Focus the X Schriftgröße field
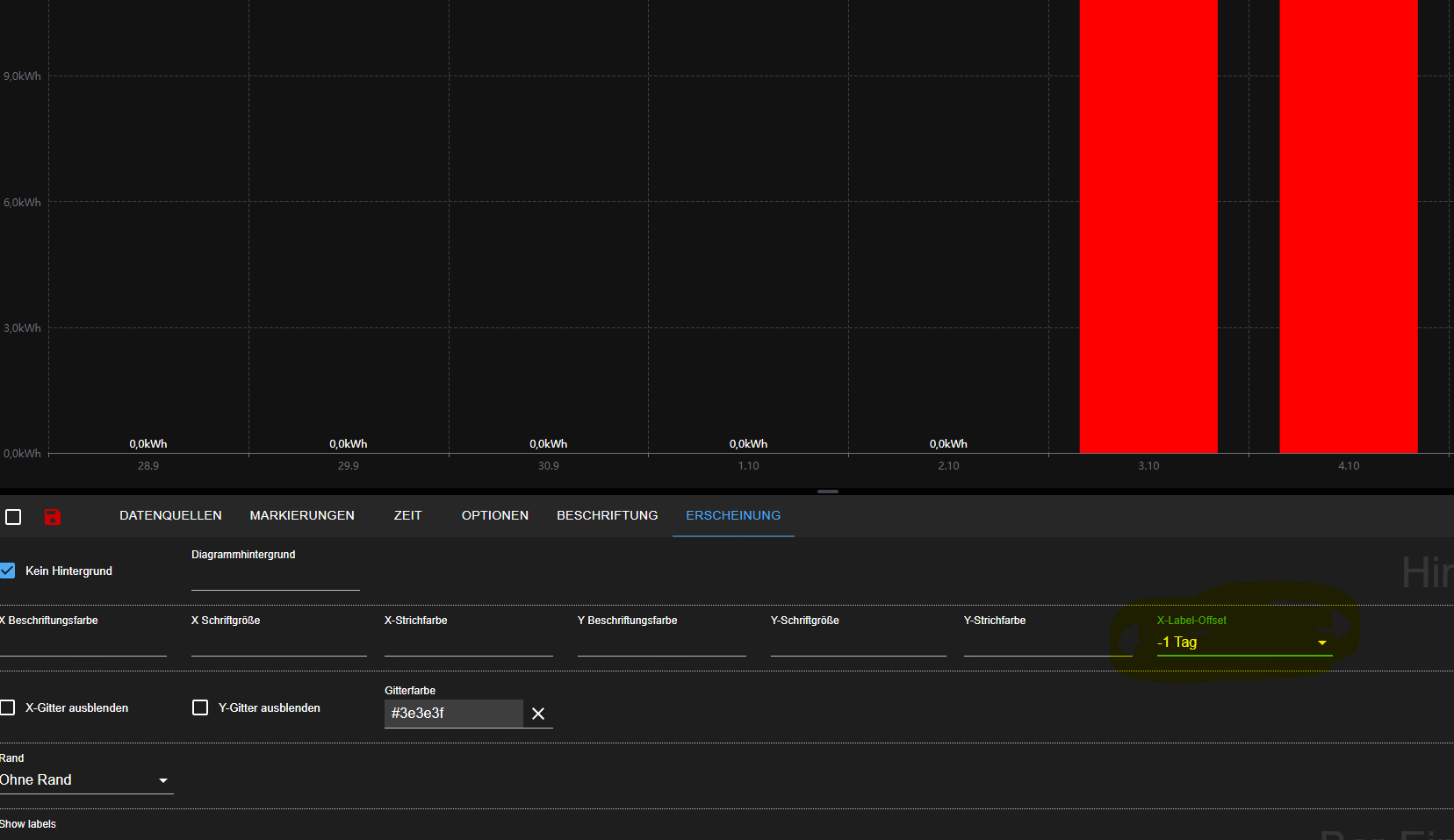 pos(278,643)
